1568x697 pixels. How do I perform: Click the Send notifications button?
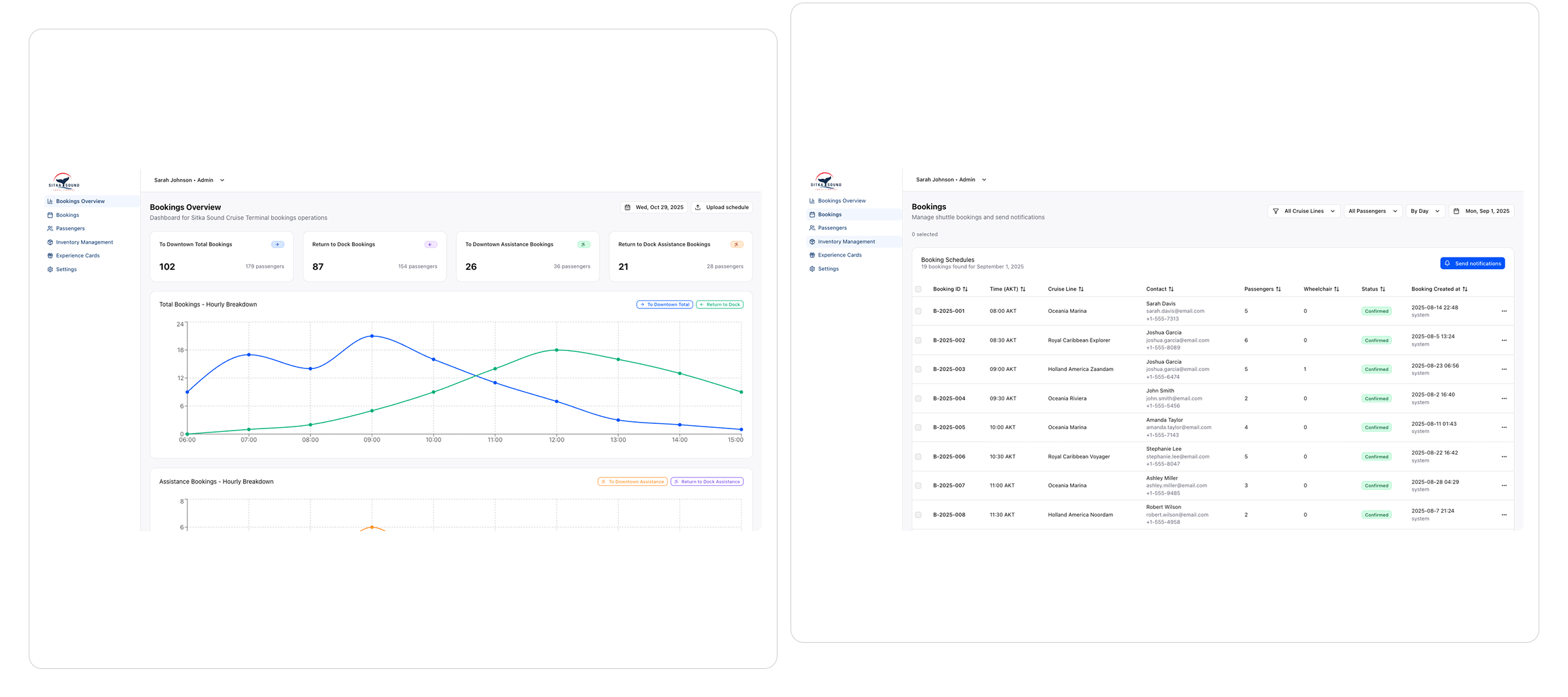(1472, 263)
